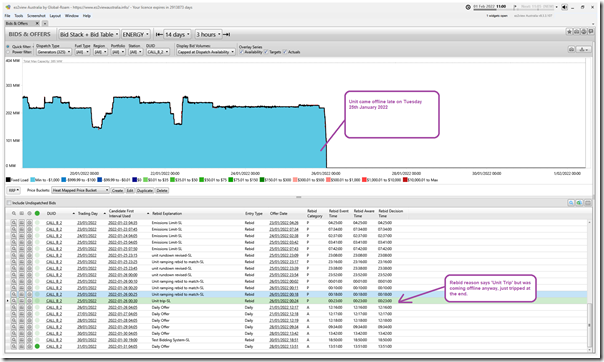Click the favourite star icon in widget header
Viewport: 604px width, 362px height.
click(x=569, y=32)
